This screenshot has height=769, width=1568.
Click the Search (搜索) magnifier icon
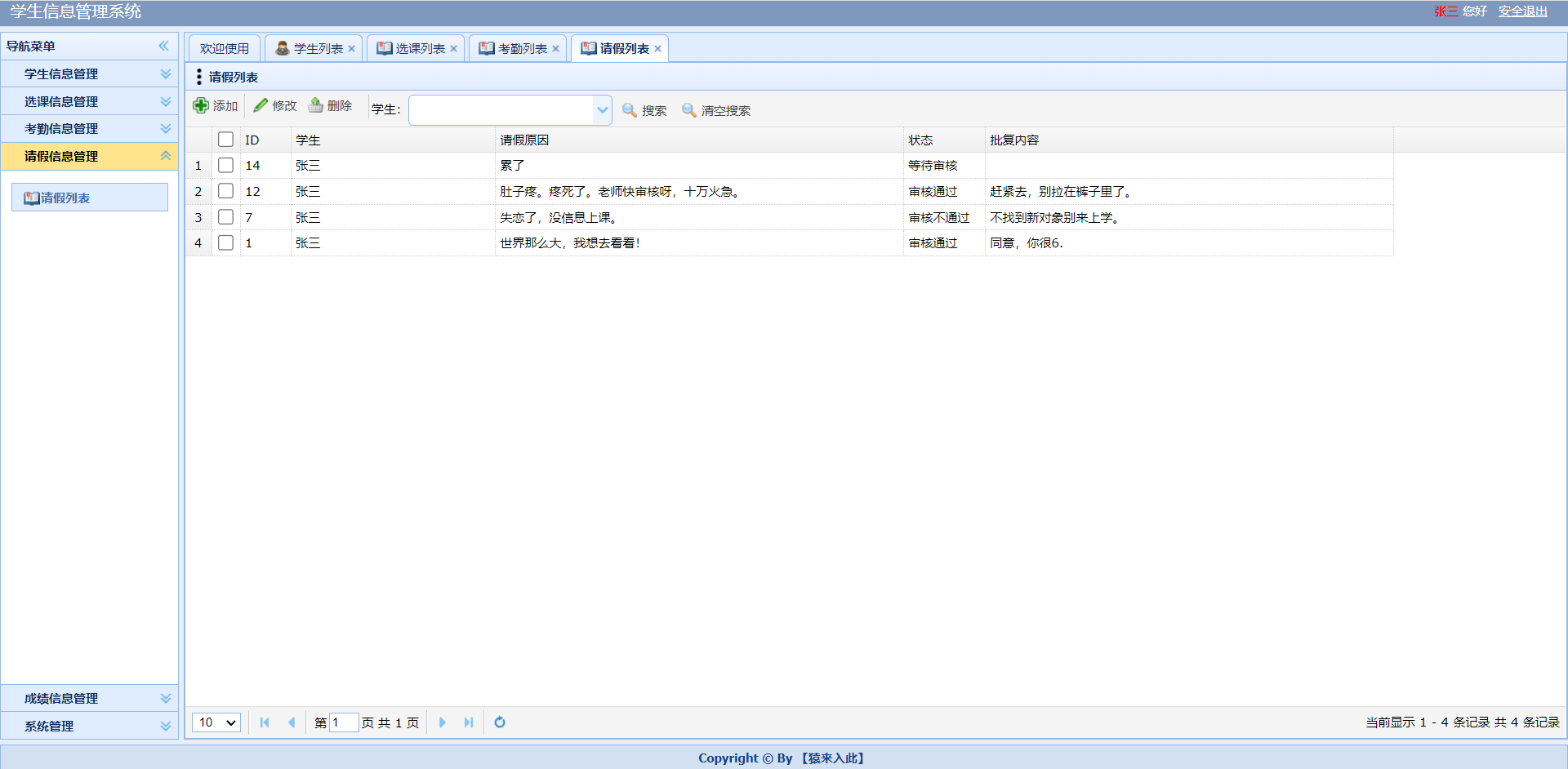[x=630, y=110]
